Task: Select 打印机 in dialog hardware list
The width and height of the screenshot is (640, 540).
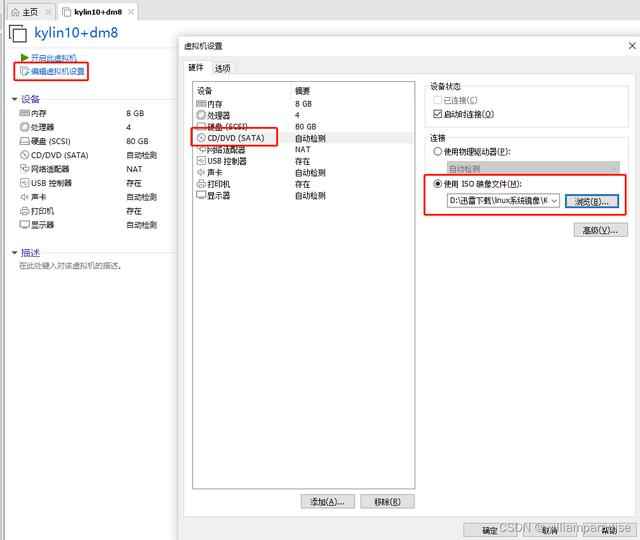Action: point(304,184)
